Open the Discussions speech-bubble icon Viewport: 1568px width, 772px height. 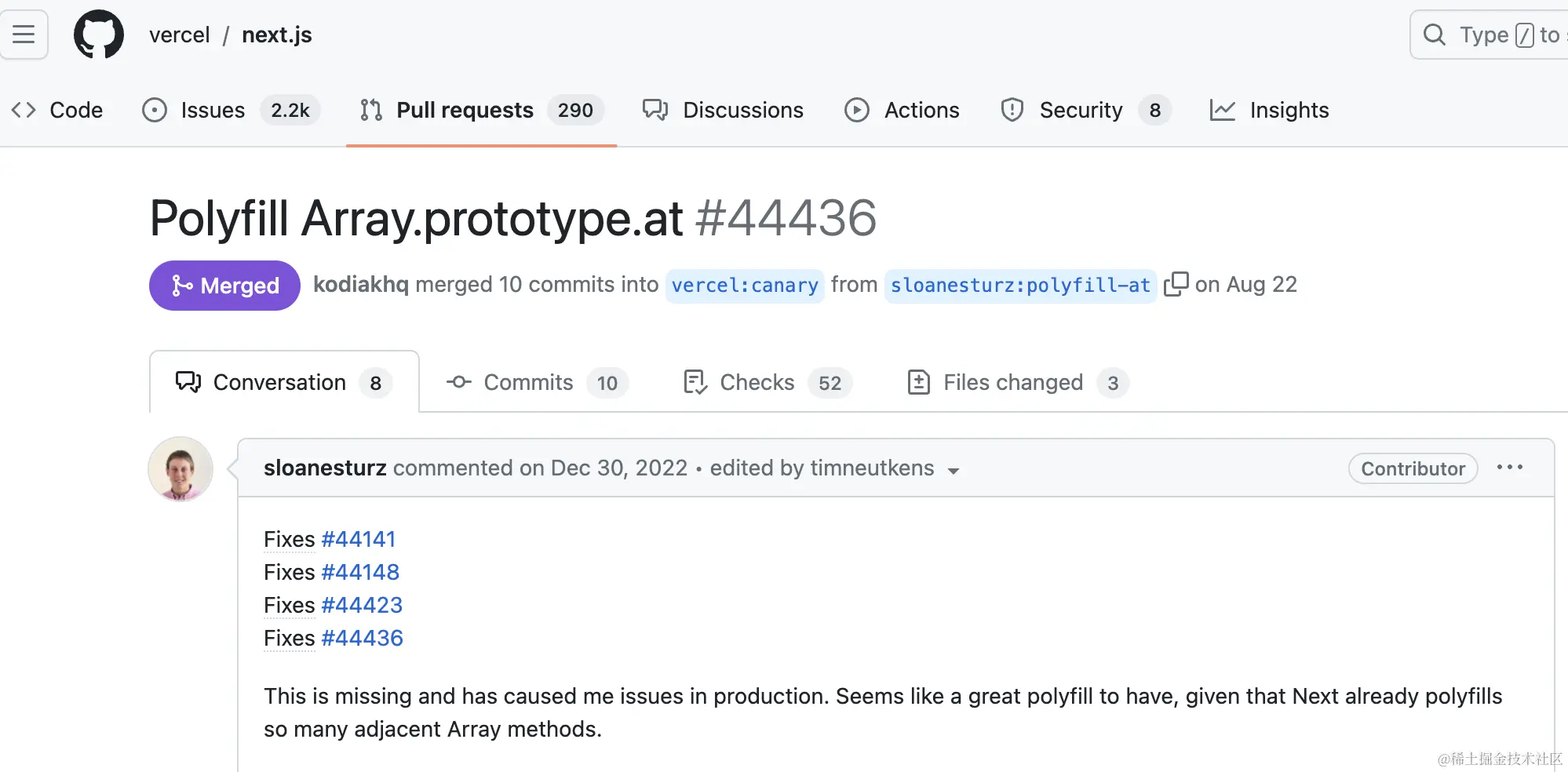click(x=655, y=110)
